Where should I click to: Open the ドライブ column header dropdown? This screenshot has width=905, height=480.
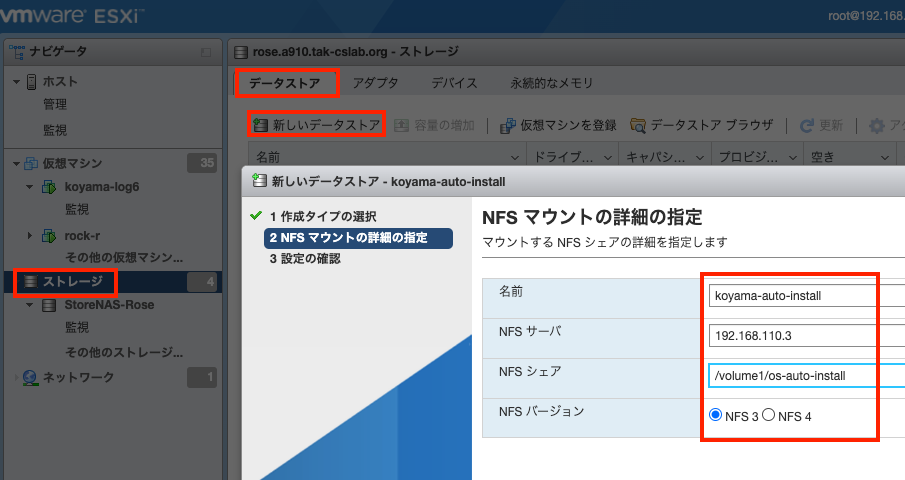[608, 158]
